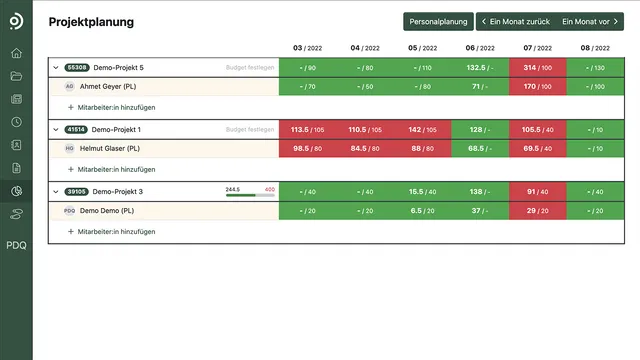Click plus icon under Demo-Projekt 3
Image resolution: width=640 pixels, height=360 pixels.
(71, 231)
